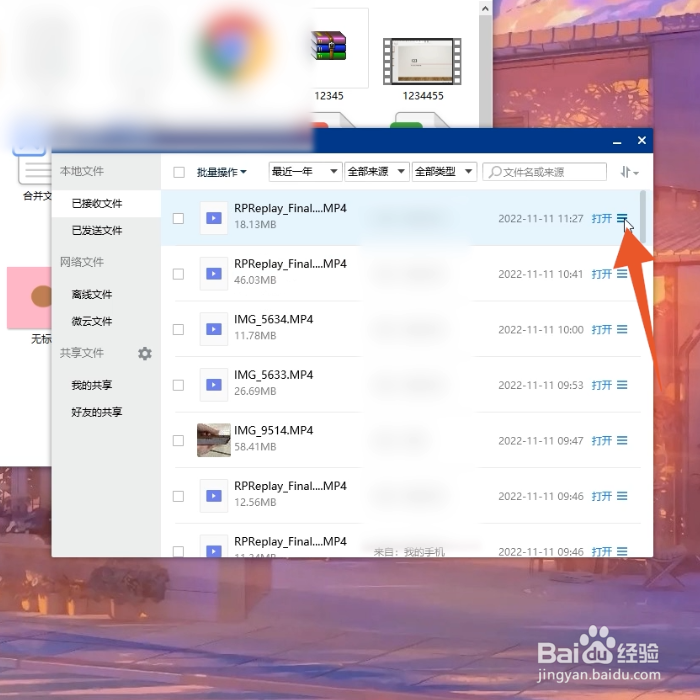Click 本地文件 section header
The height and width of the screenshot is (700, 700).
click(82, 171)
